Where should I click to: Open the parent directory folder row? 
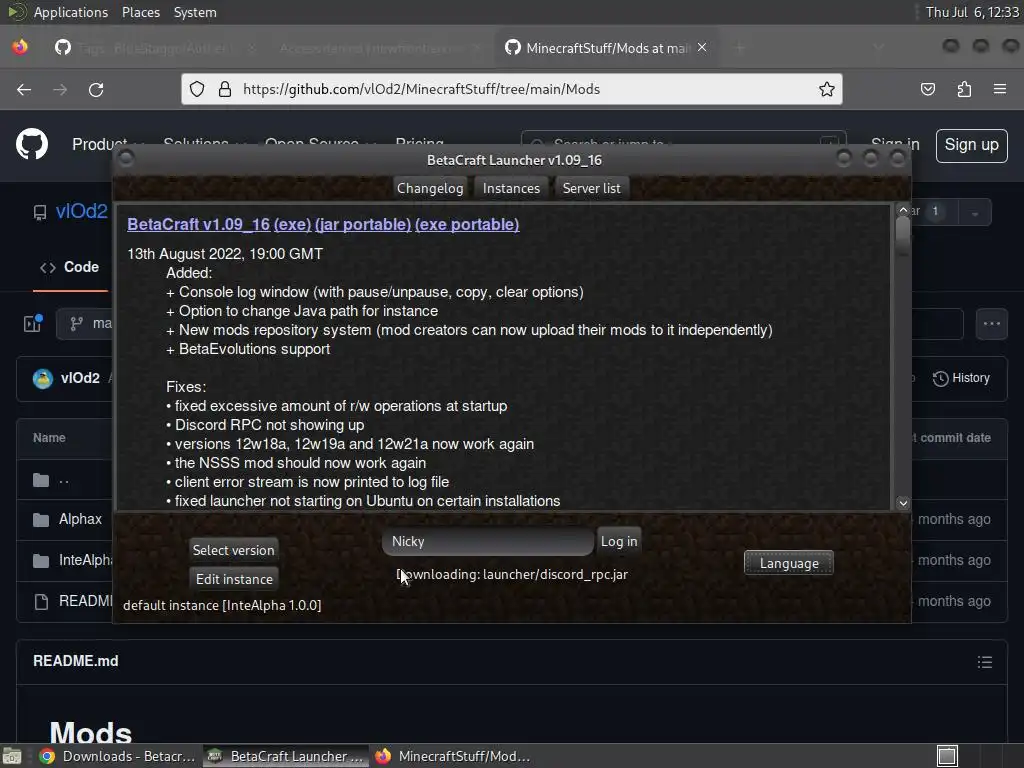pyautogui.click(x=65, y=480)
